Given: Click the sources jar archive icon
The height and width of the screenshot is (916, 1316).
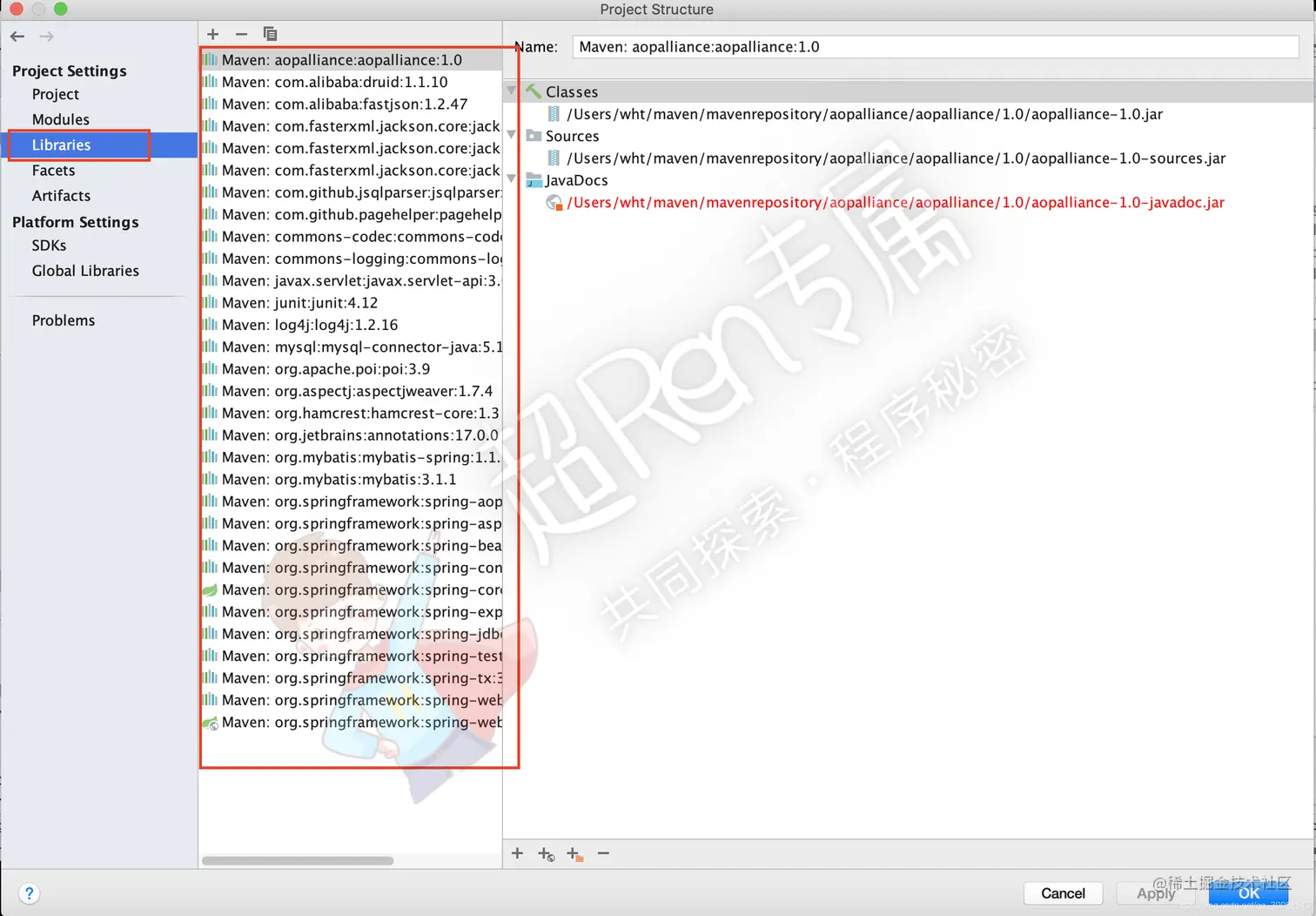Looking at the screenshot, I should point(554,158).
